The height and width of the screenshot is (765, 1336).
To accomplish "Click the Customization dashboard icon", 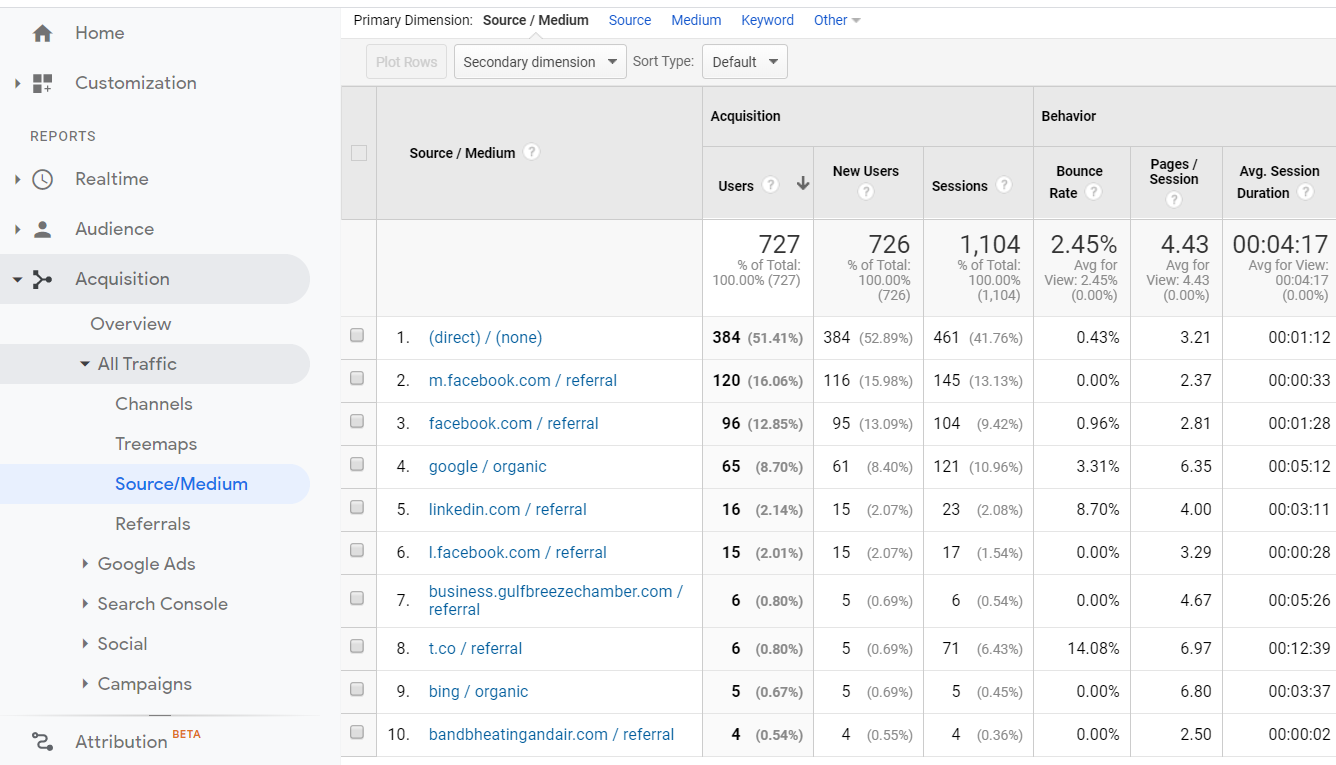I will tap(42, 83).
